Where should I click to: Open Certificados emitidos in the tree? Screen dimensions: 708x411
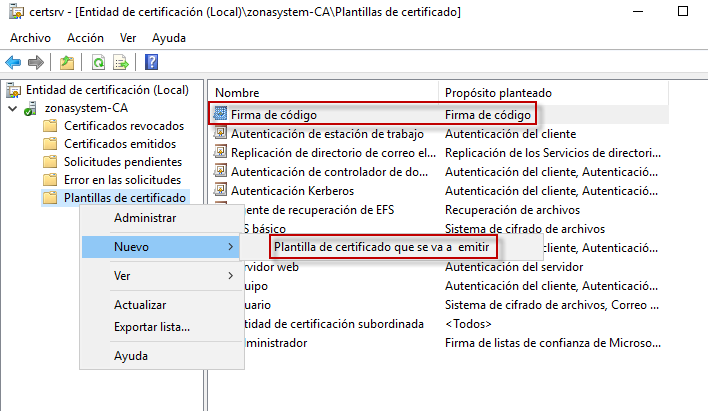click(x=120, y=144)
